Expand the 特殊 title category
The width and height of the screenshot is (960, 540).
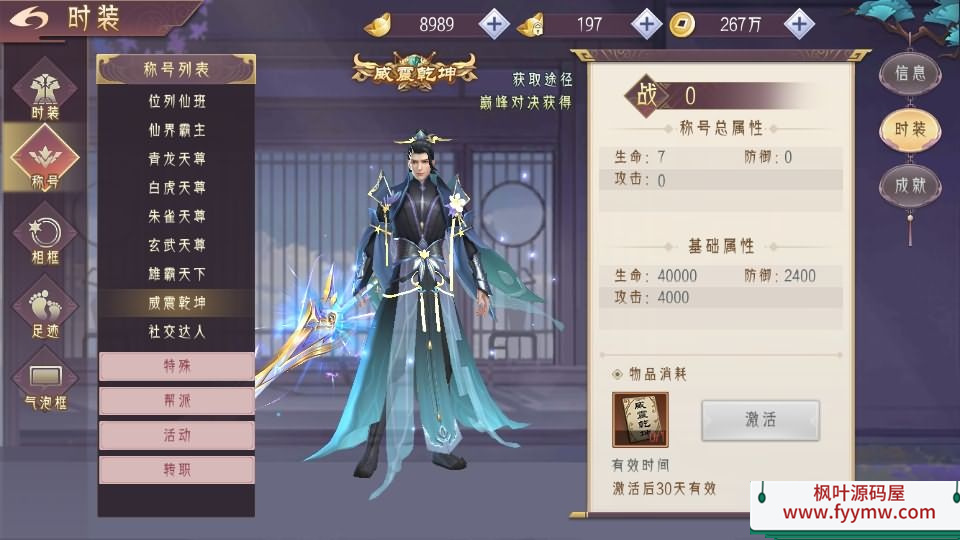coord(176,366)
